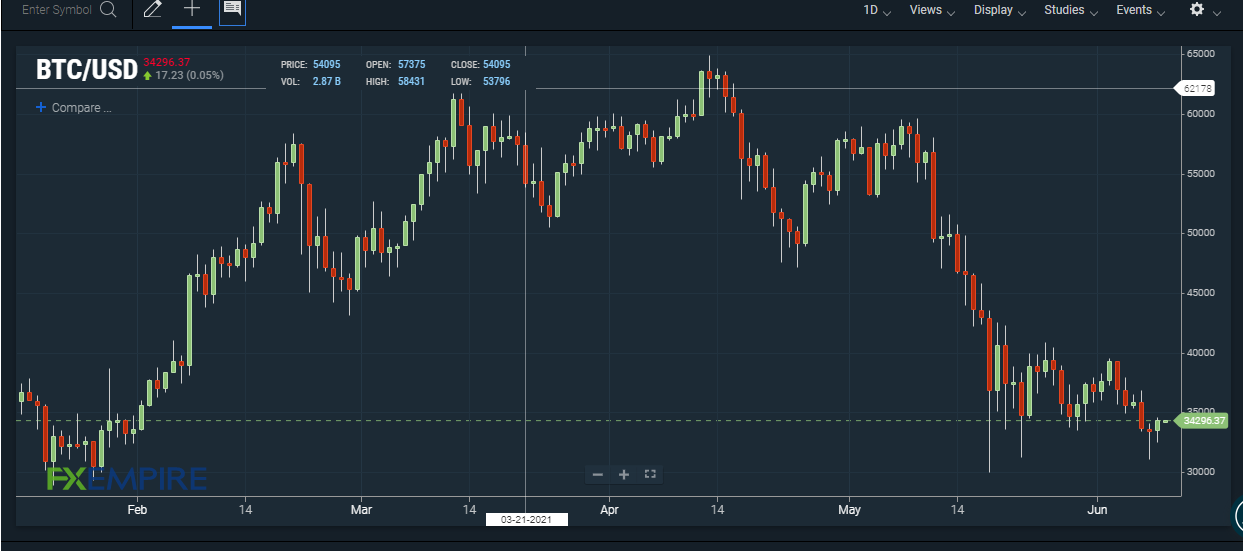Click the price change 17.23 (0.05%)
Screen dimensions: 1243x551
190,75
